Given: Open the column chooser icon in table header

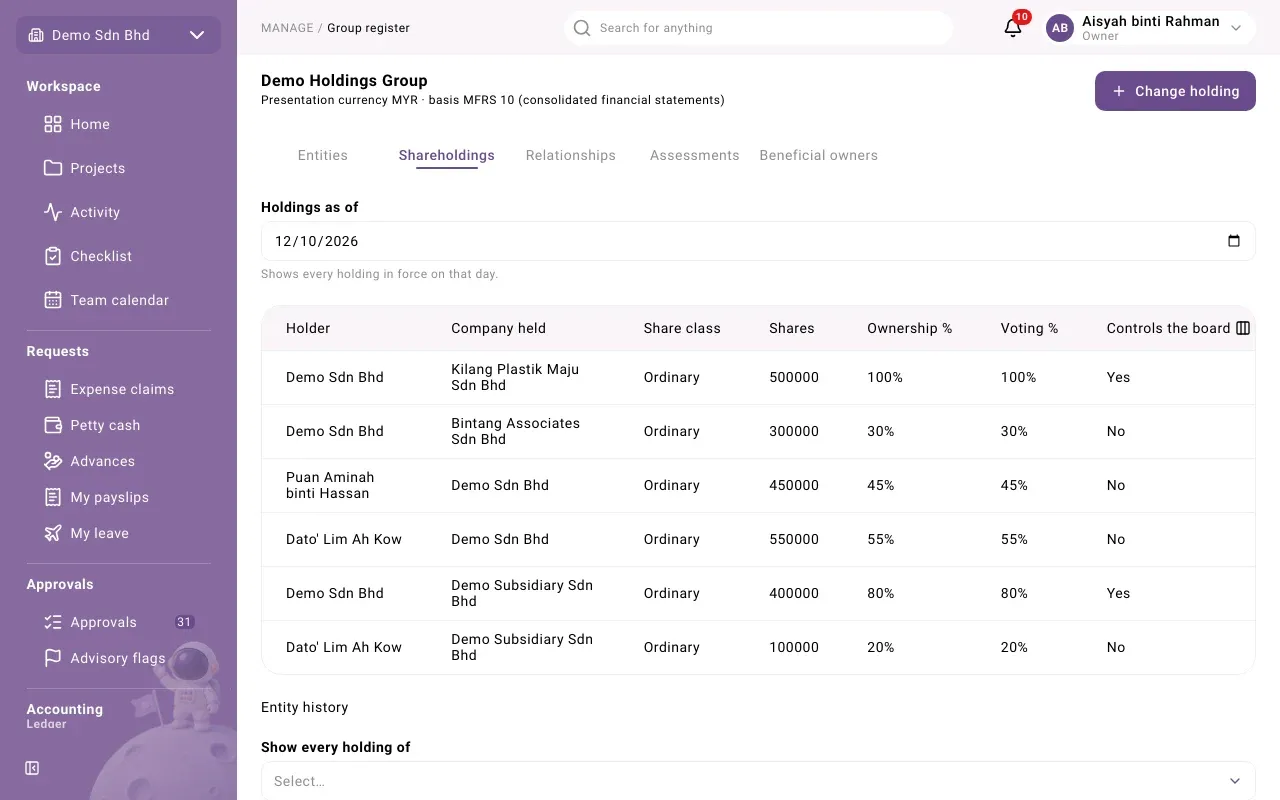Looking at the screenshot, I should pyautogui.click(x=1243, y=328).
